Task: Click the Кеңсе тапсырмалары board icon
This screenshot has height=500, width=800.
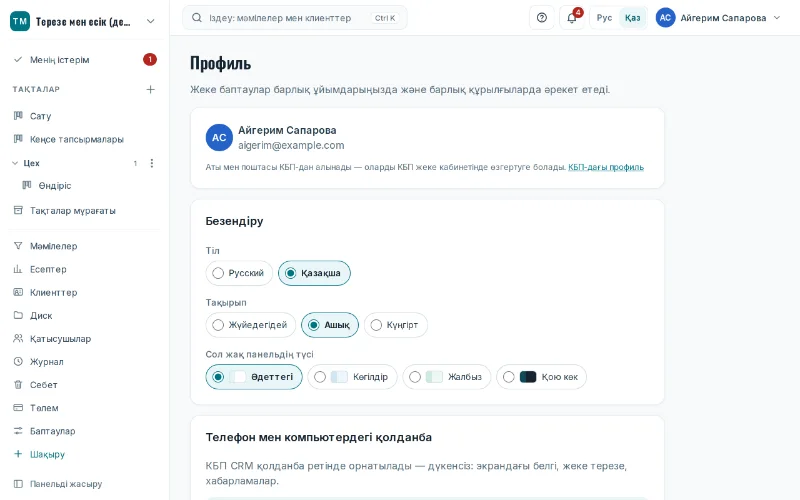Action: [18, 139]
